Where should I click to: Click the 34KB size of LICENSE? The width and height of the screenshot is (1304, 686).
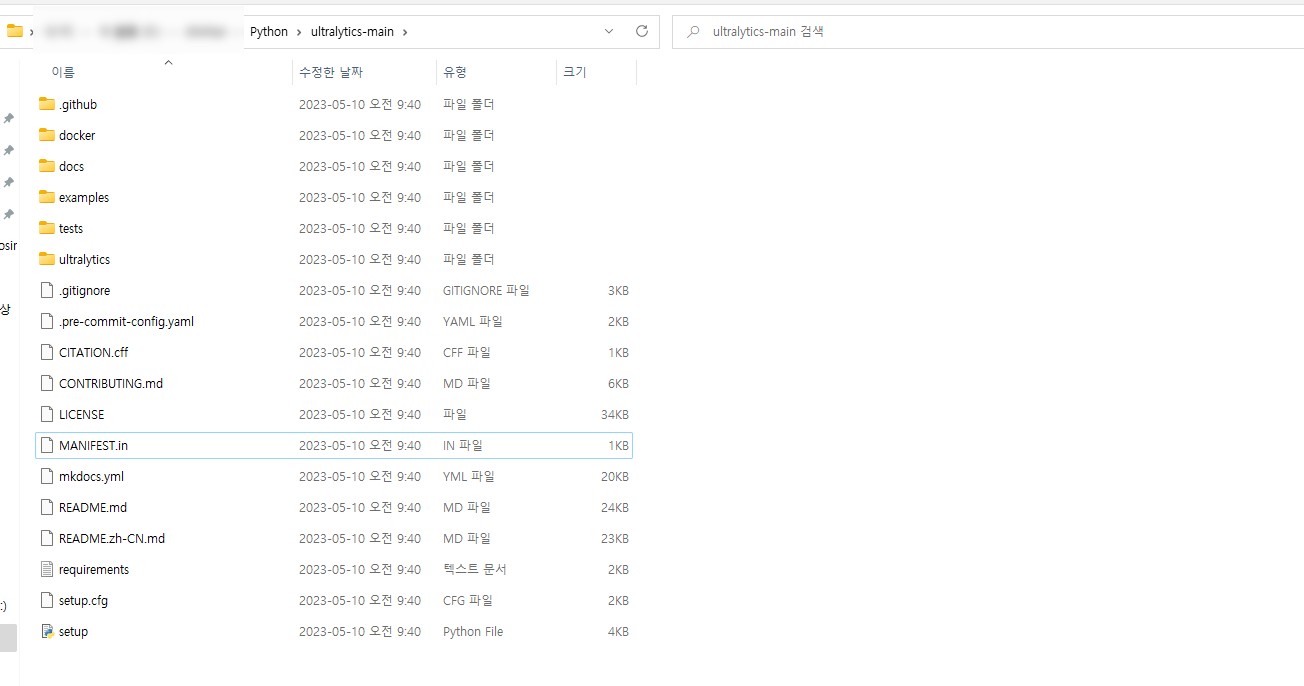coord(614,414)
